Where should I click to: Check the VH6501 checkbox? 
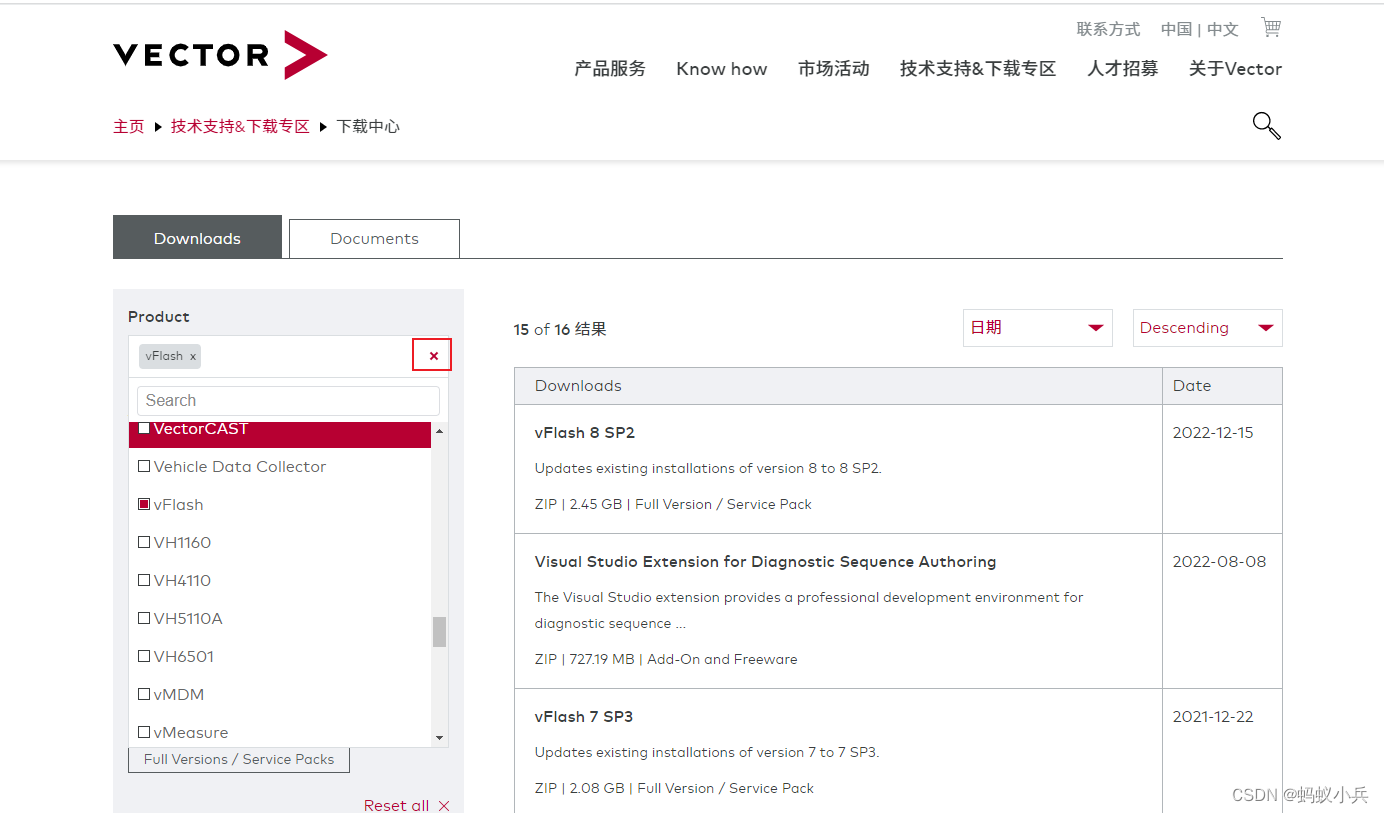[x=144, y=656]
